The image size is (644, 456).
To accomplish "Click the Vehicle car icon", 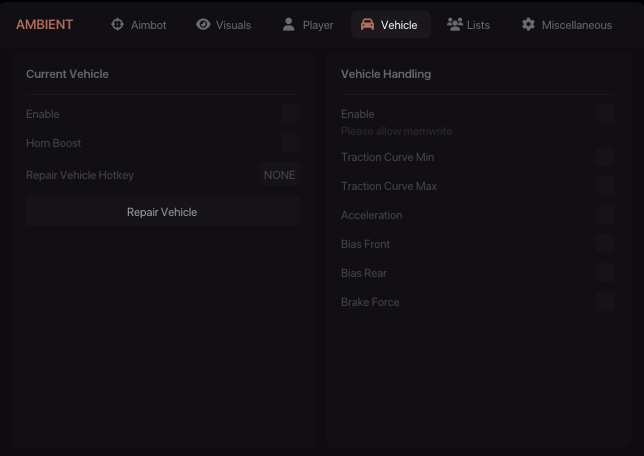I will [x=367, y=24].
